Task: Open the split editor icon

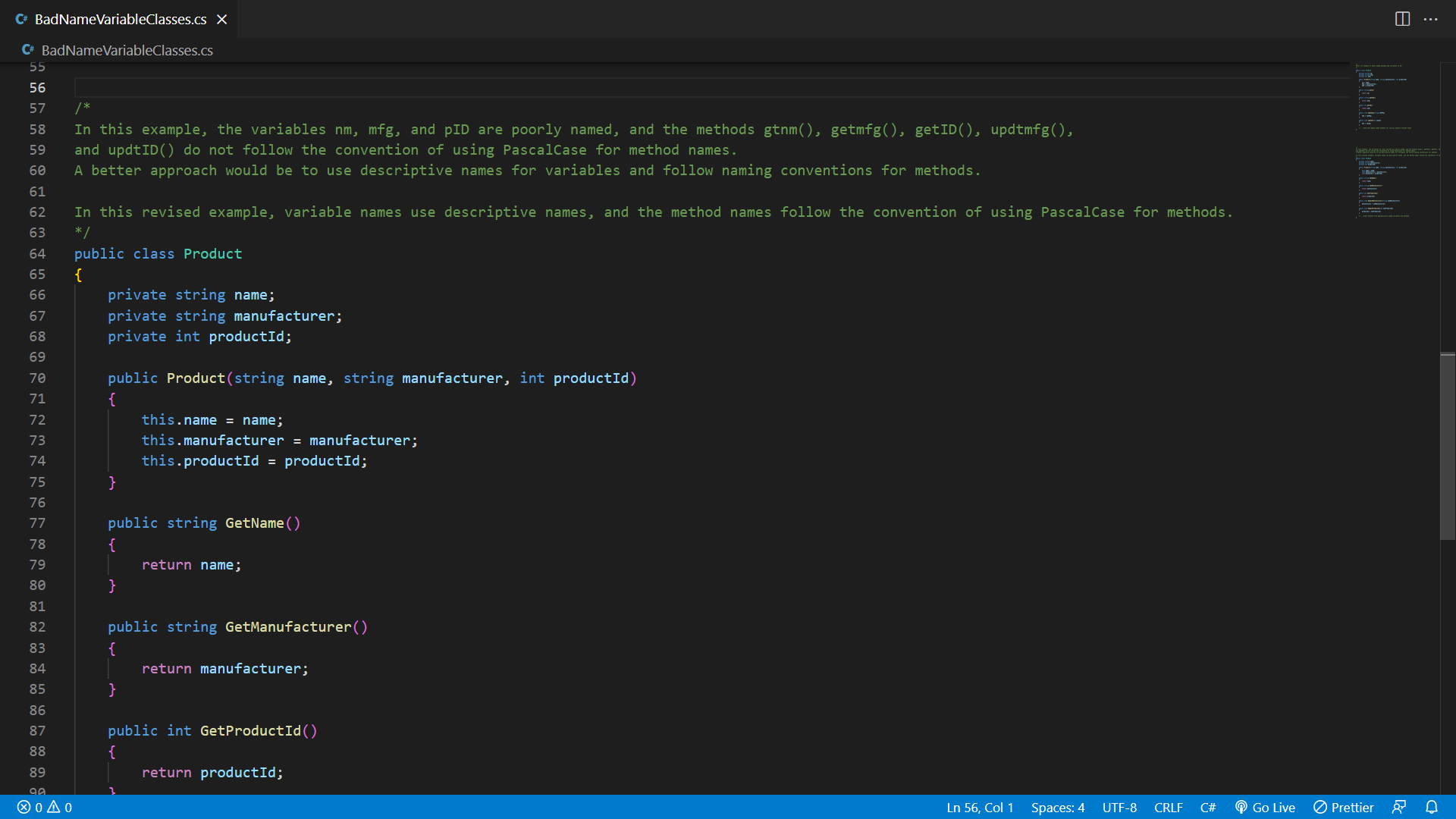Action: click(1402, 19)
